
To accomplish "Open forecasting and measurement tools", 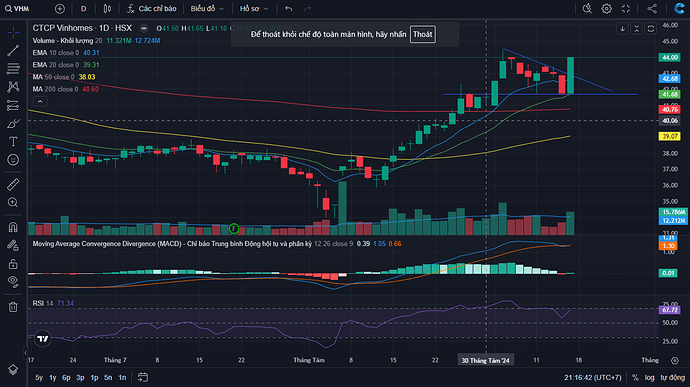I will tap(13, 105).
